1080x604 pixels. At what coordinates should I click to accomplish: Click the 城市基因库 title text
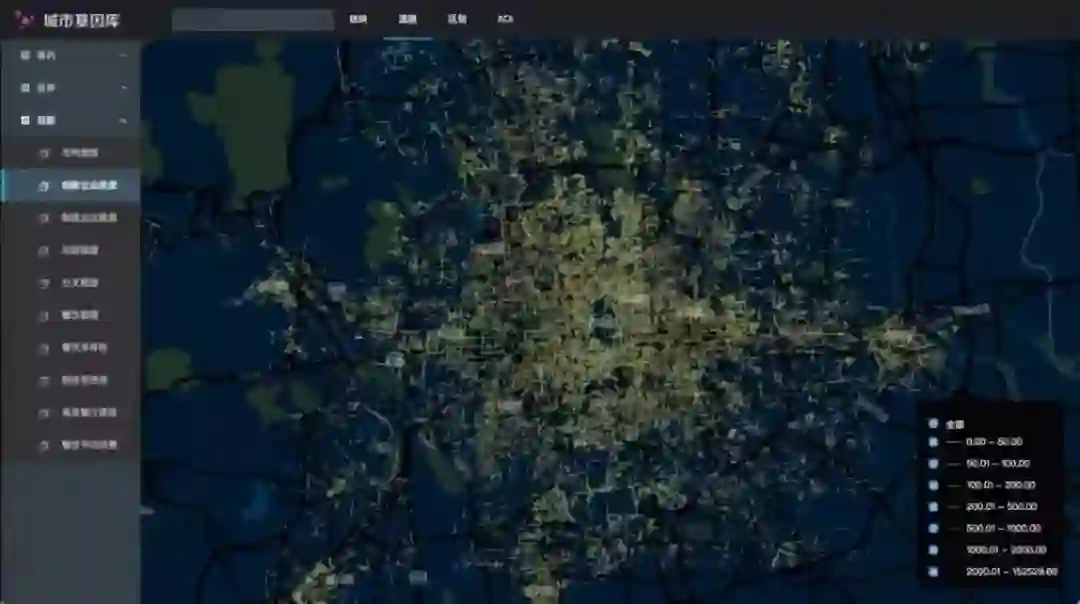(x=81, y=21)
